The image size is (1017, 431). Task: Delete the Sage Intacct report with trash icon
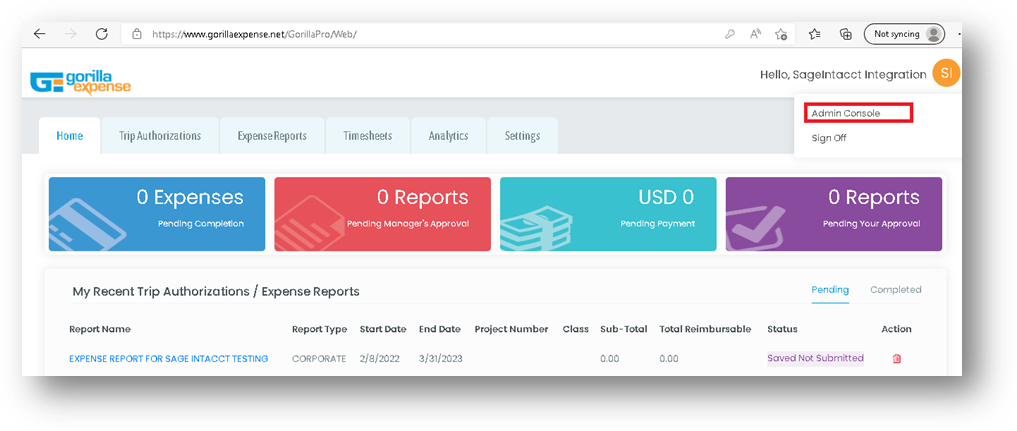click(897, 358)
